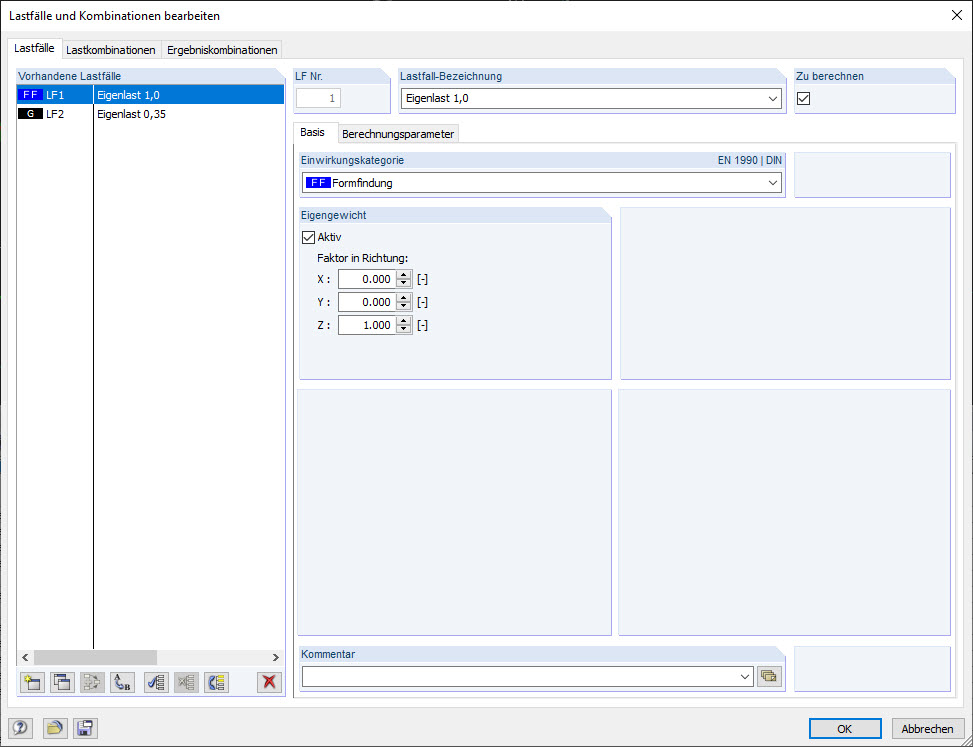Click the EN 1990 | DIN standard label
Screen dimensions: 973x747
point(750,160)
